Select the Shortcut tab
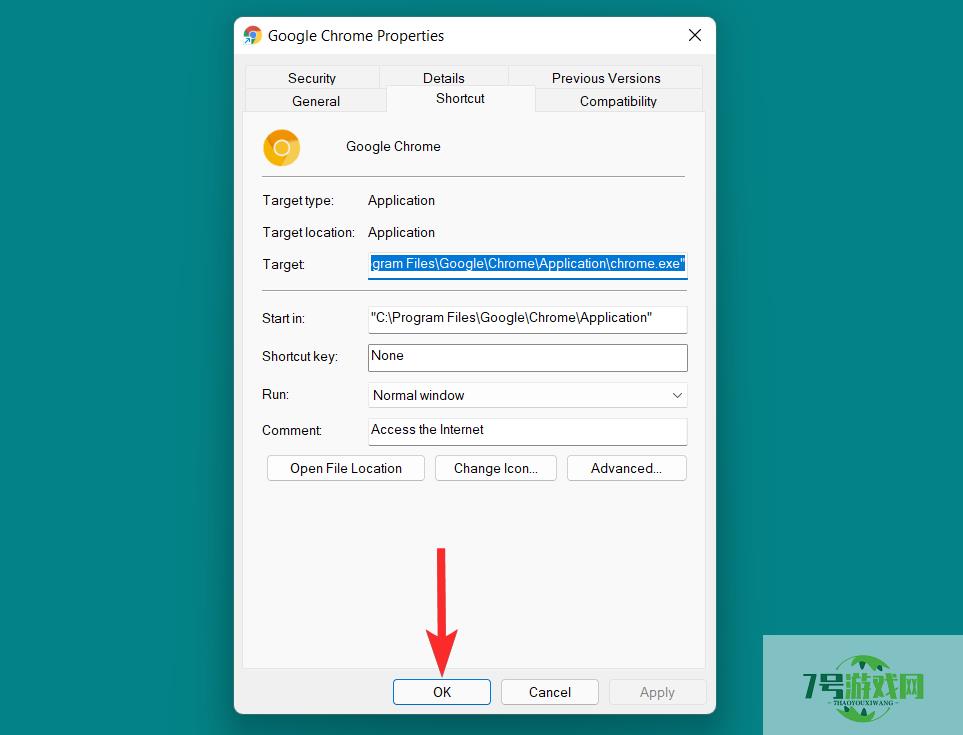 click(x=460, y=98)
